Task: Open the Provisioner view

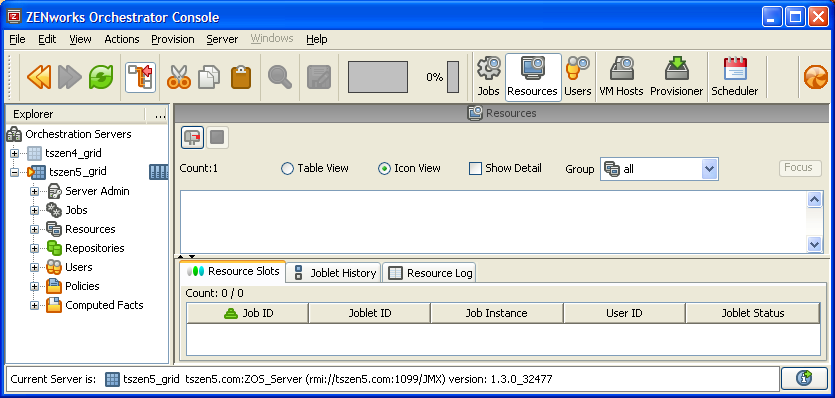Action: pyautogui.click(x=676, y=77)
